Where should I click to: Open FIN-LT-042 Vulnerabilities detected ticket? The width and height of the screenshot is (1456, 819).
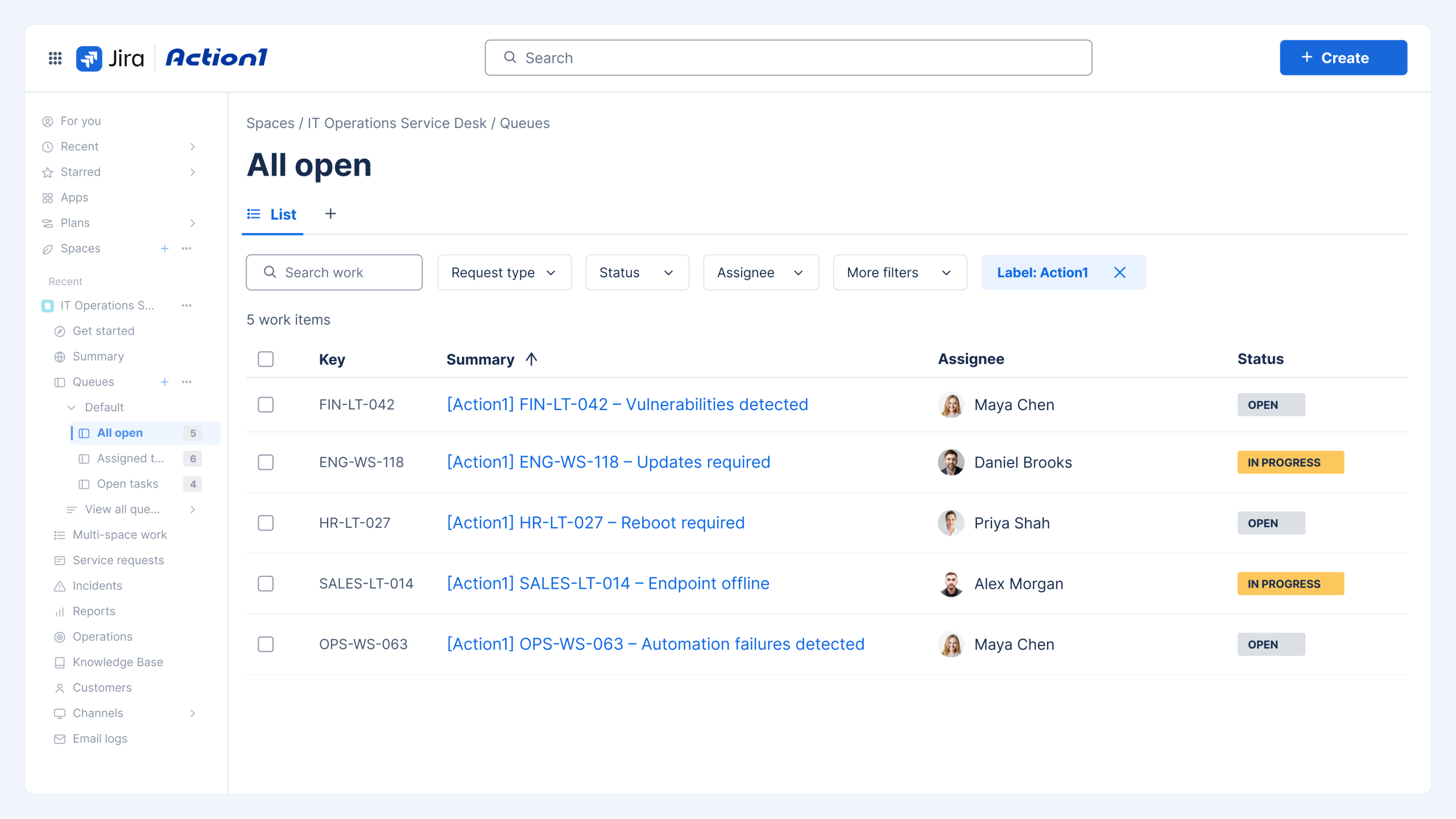pos(627,404)
